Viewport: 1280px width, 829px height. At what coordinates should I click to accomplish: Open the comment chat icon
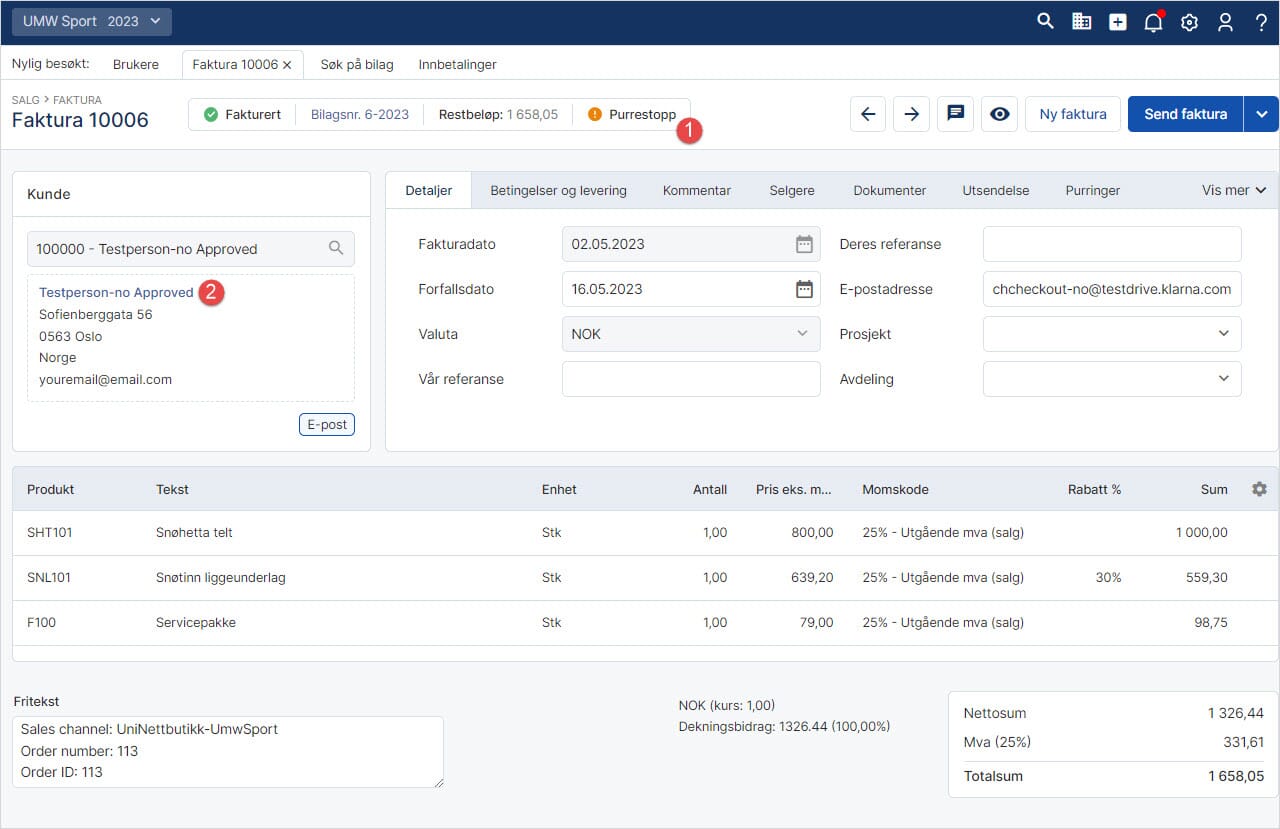(x=955, y=114)
